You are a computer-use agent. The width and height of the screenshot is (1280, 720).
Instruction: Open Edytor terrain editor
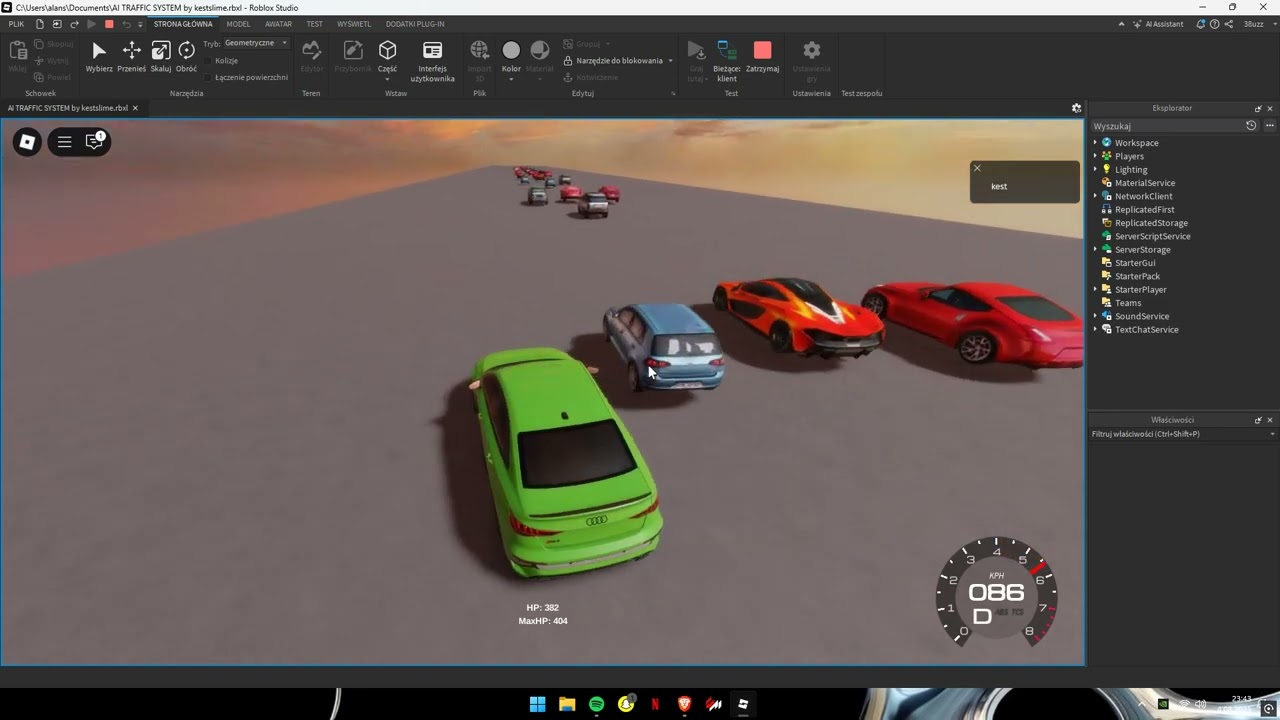311,57
